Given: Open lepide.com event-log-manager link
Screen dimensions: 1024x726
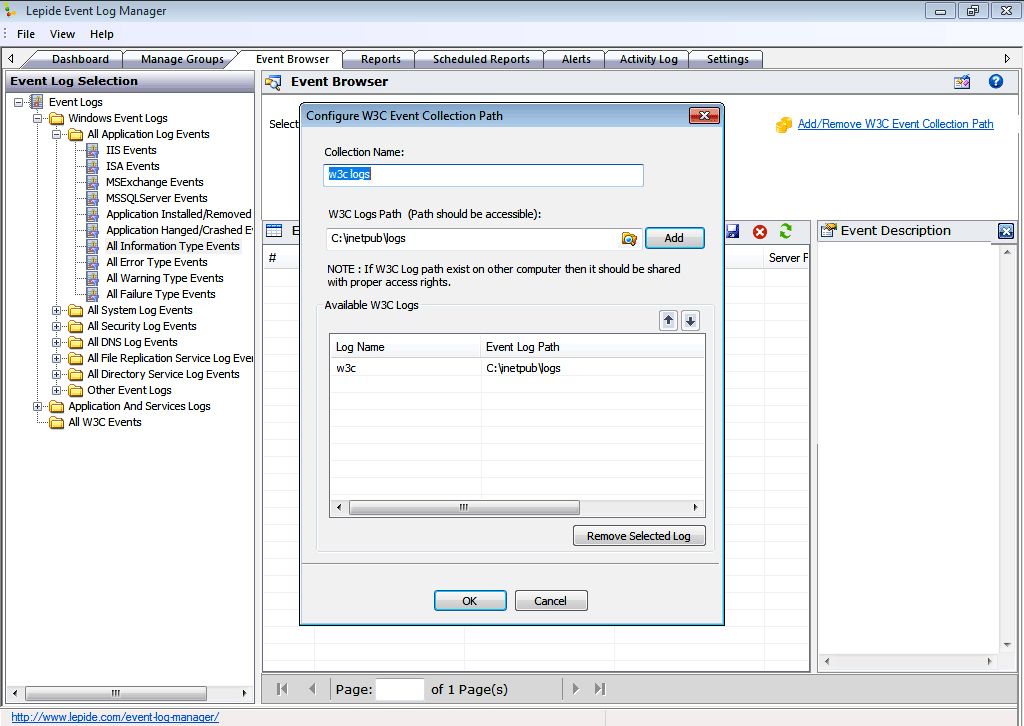Looking at the screenshot, I should (x=115, y=717).
